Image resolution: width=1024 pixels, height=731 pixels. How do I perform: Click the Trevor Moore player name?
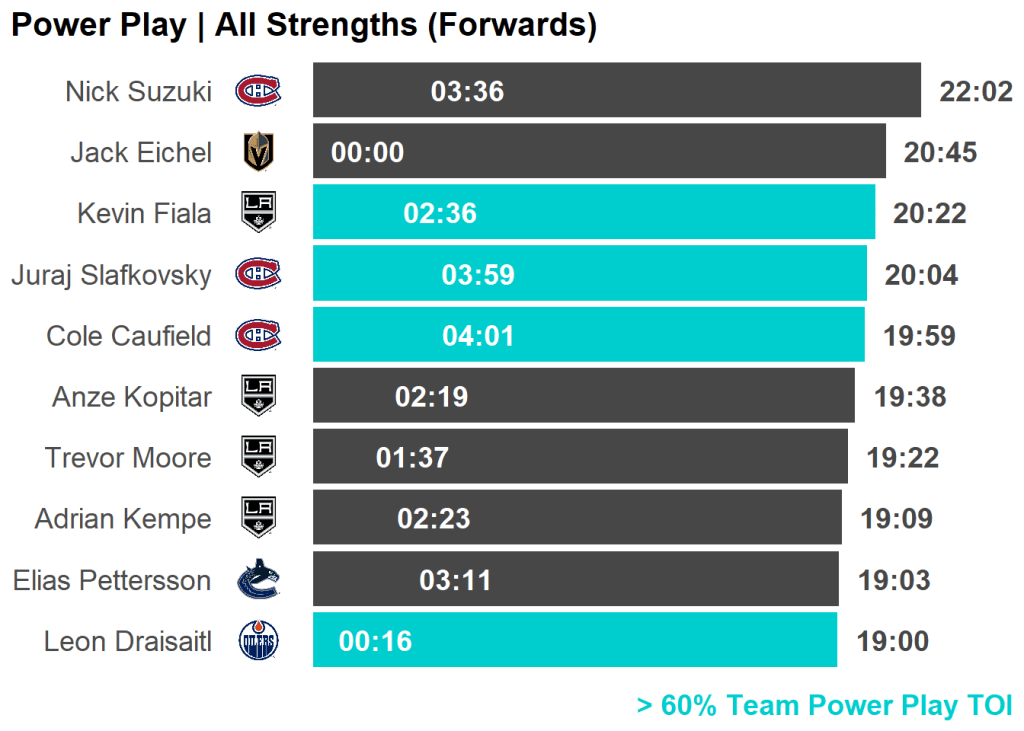click(x=128, y=457)
